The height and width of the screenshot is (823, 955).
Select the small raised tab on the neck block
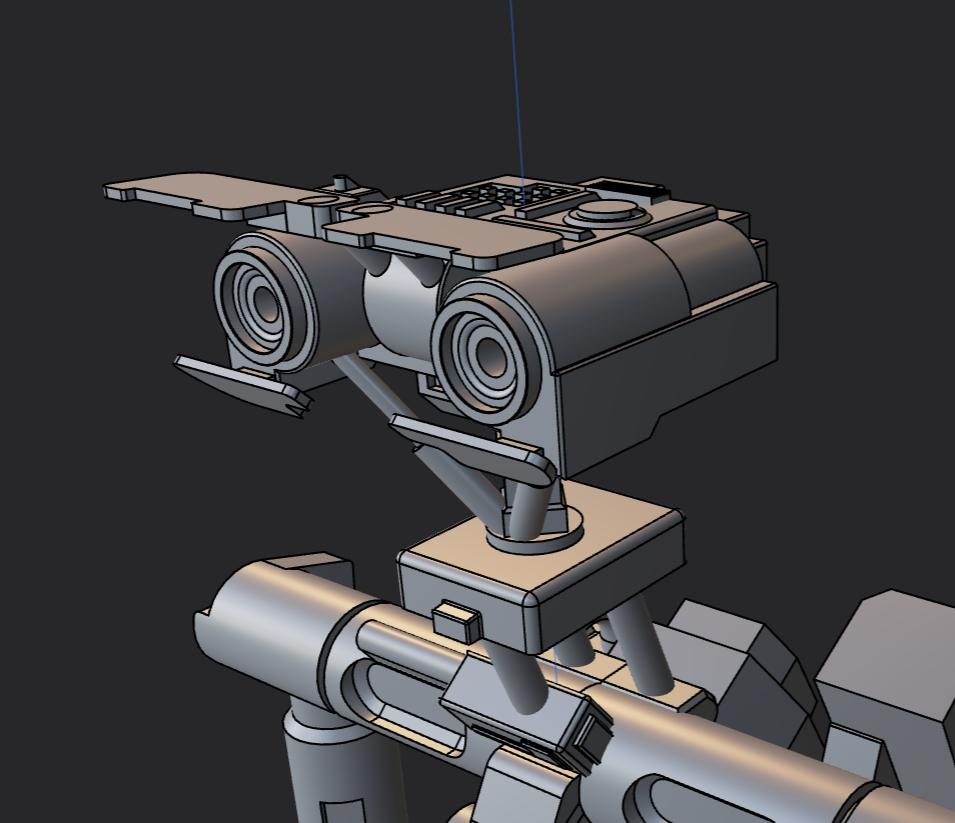457,622
